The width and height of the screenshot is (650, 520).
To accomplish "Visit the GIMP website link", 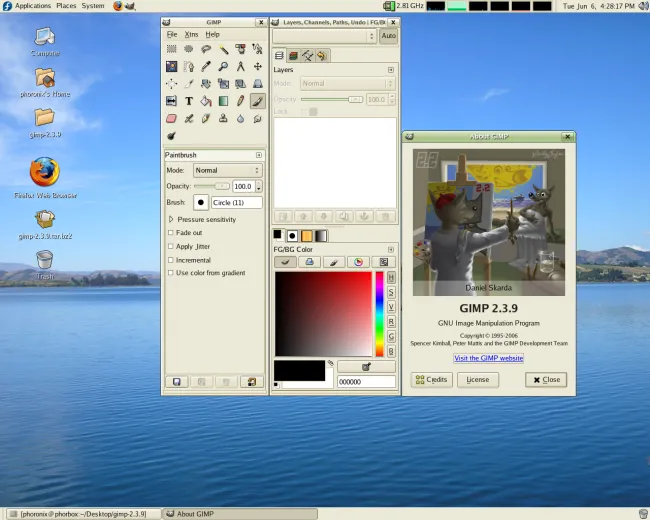I will 488,358.
